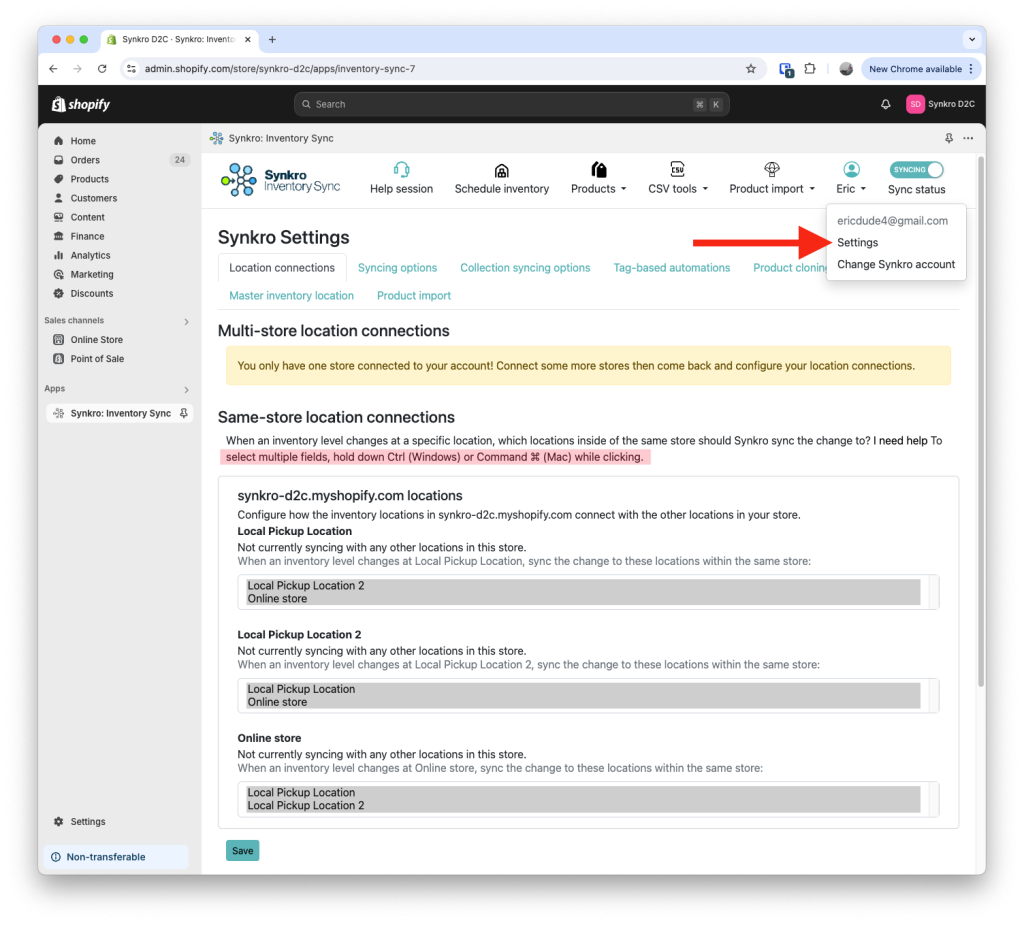Select Local Pickup Location under Online store

[x=583, y=792]
